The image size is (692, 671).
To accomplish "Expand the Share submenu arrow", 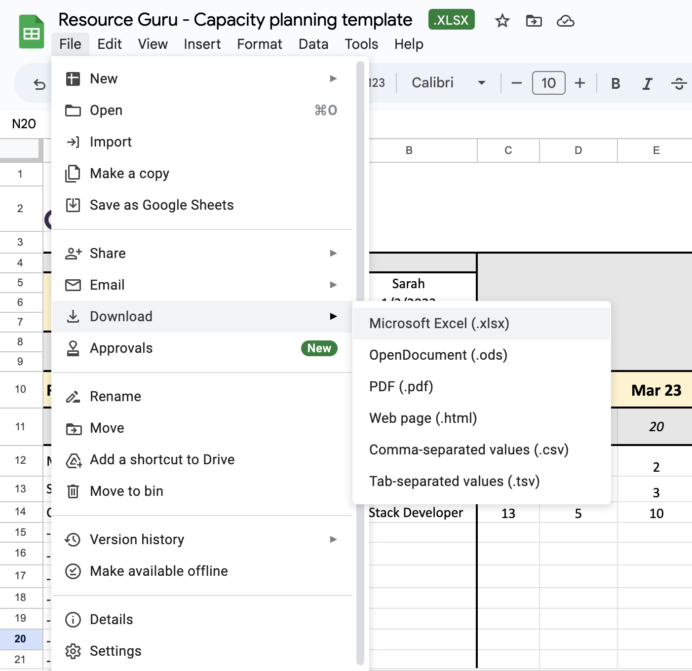I will coord(333,253).
